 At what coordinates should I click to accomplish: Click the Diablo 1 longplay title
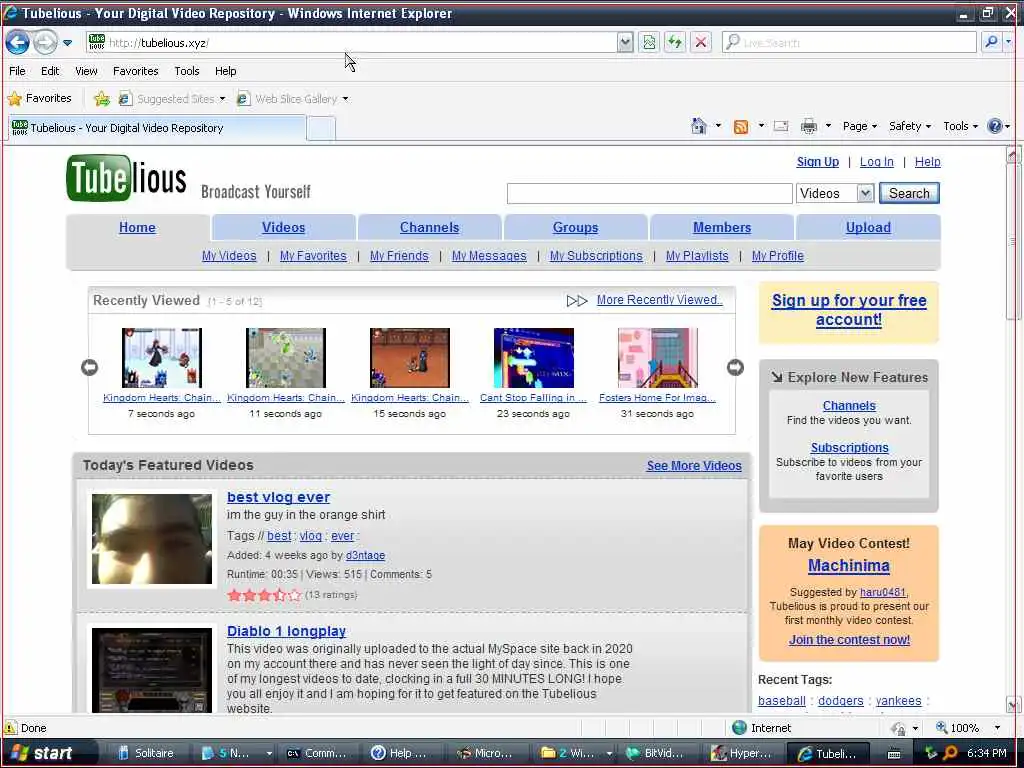click(286, 632)
